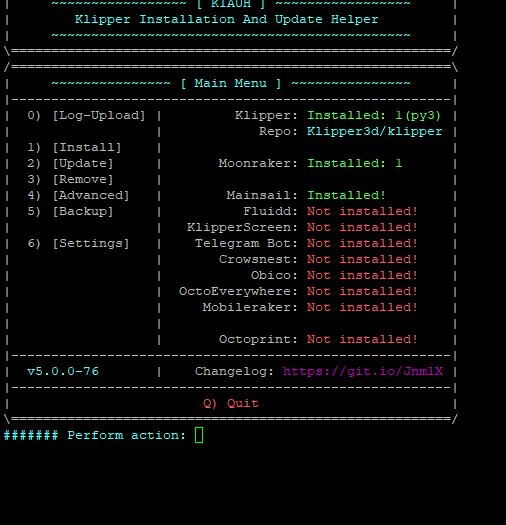Click the Q) Quit option
This screenshot has width=506, height=525.
[x=231, y=403]
